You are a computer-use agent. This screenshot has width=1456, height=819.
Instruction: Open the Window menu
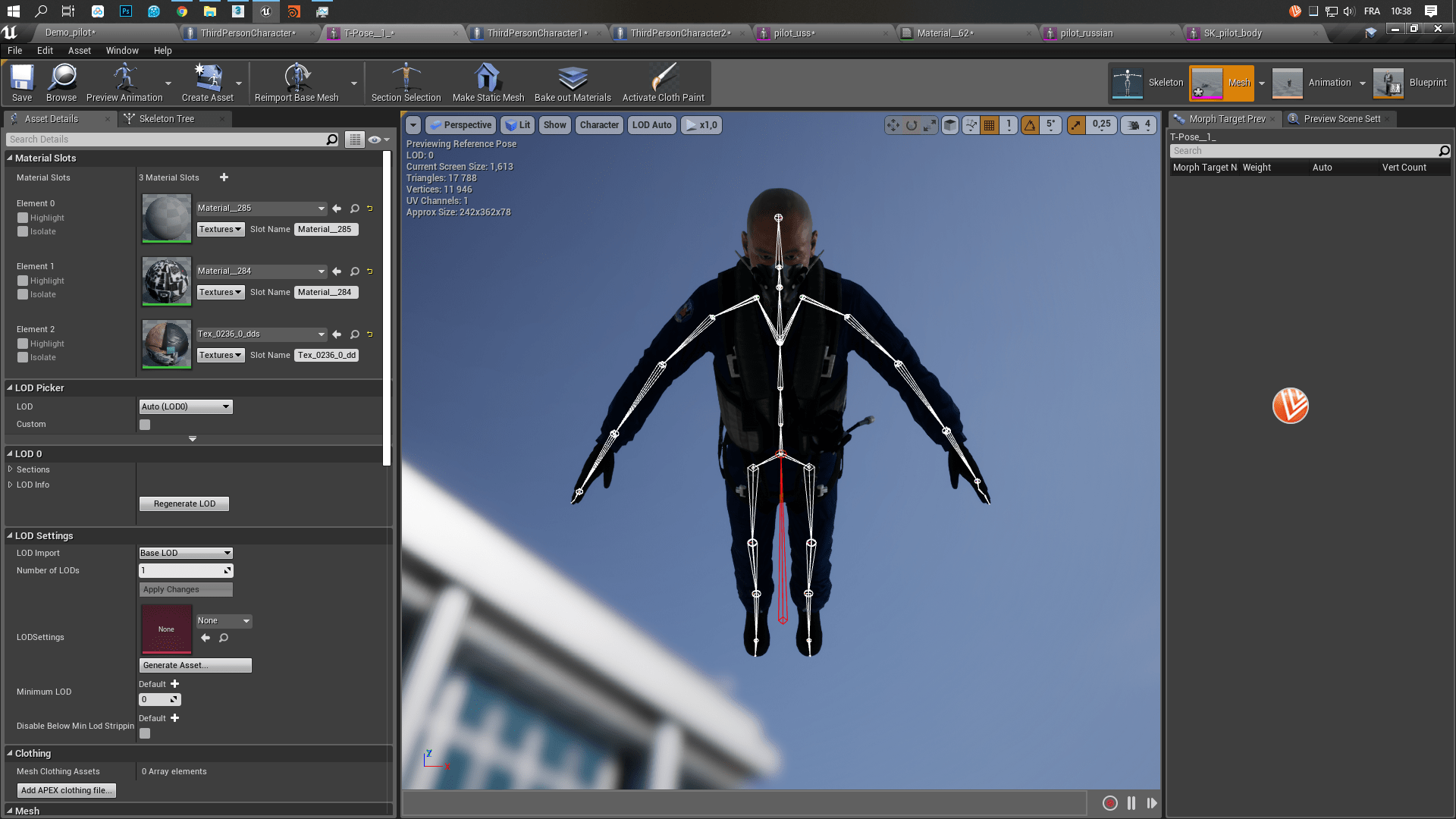tap(122, 51)
